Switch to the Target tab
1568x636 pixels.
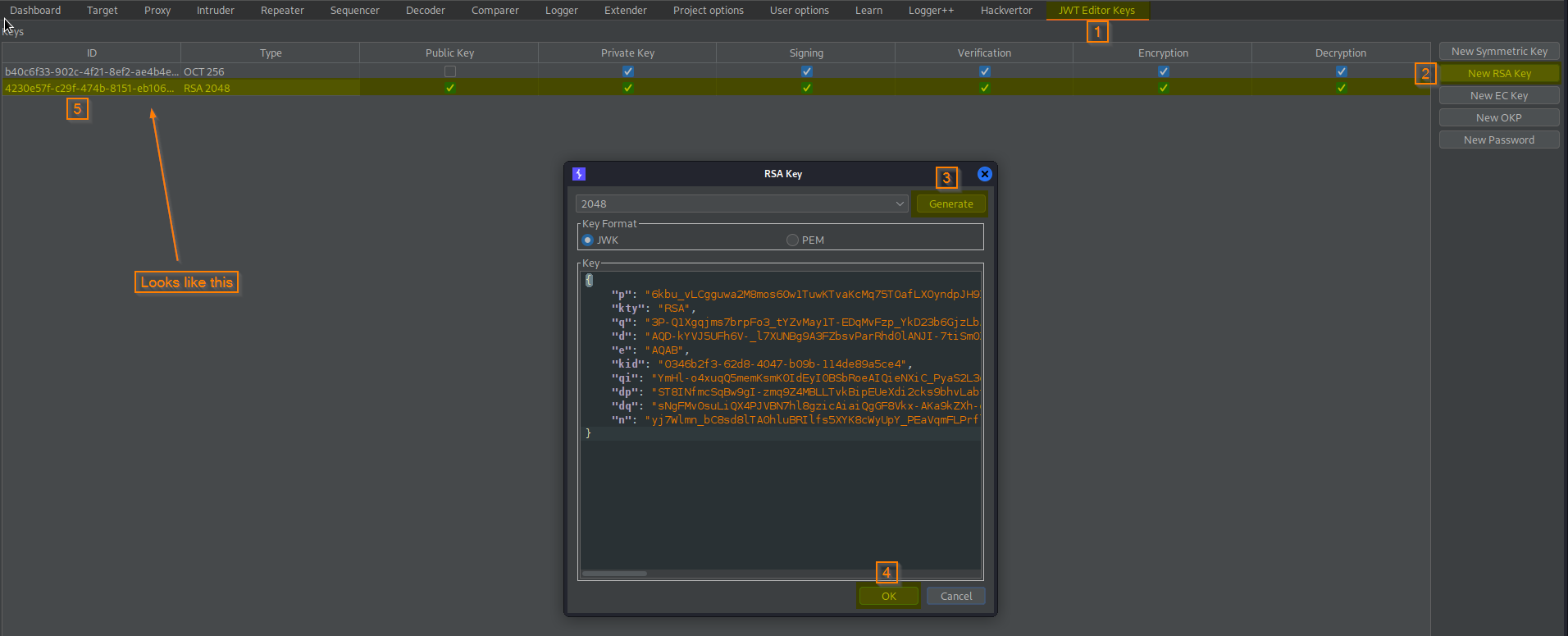tap(103, 11)
